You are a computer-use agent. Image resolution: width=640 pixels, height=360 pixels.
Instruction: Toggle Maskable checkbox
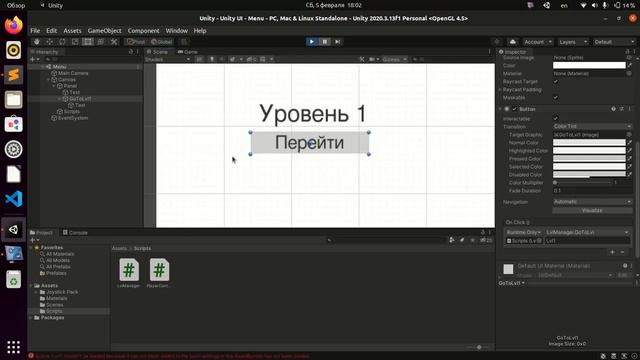(x=556, y=98)
